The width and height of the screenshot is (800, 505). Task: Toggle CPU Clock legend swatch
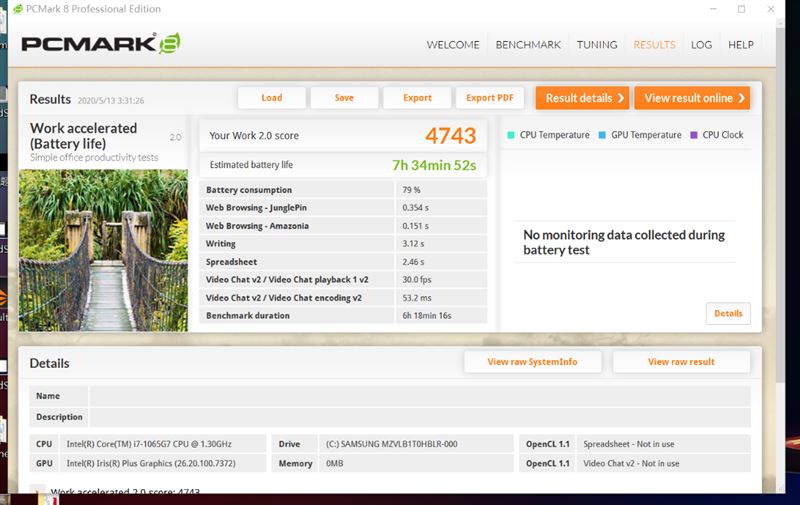[693, 135]
